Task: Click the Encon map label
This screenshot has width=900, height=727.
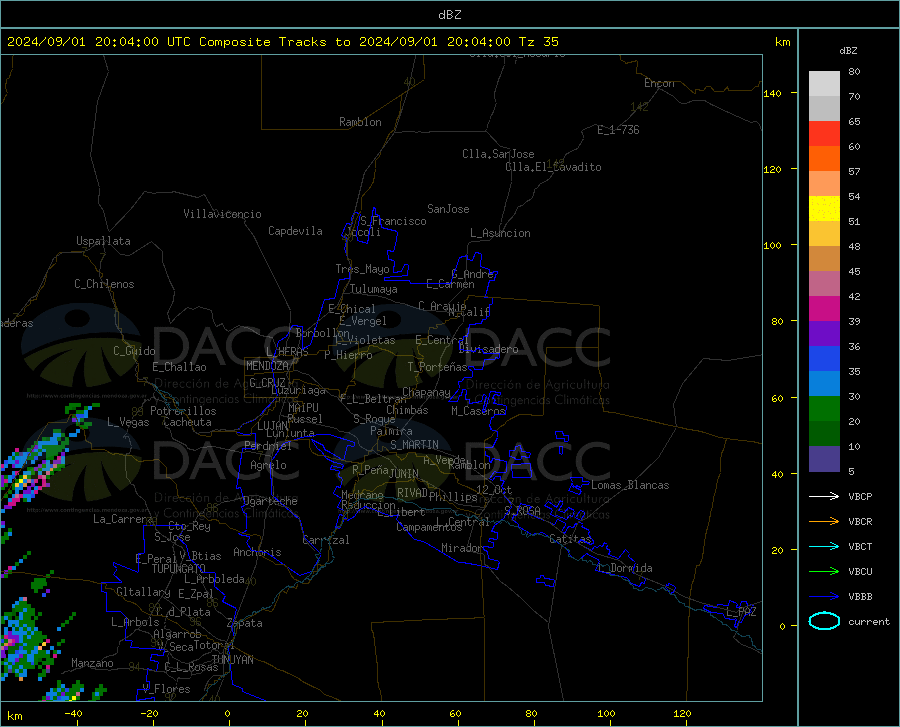Action: (659, 83)
